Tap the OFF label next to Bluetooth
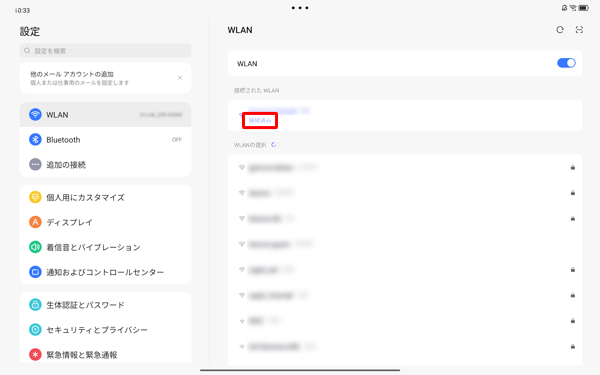 pos(177,140)
